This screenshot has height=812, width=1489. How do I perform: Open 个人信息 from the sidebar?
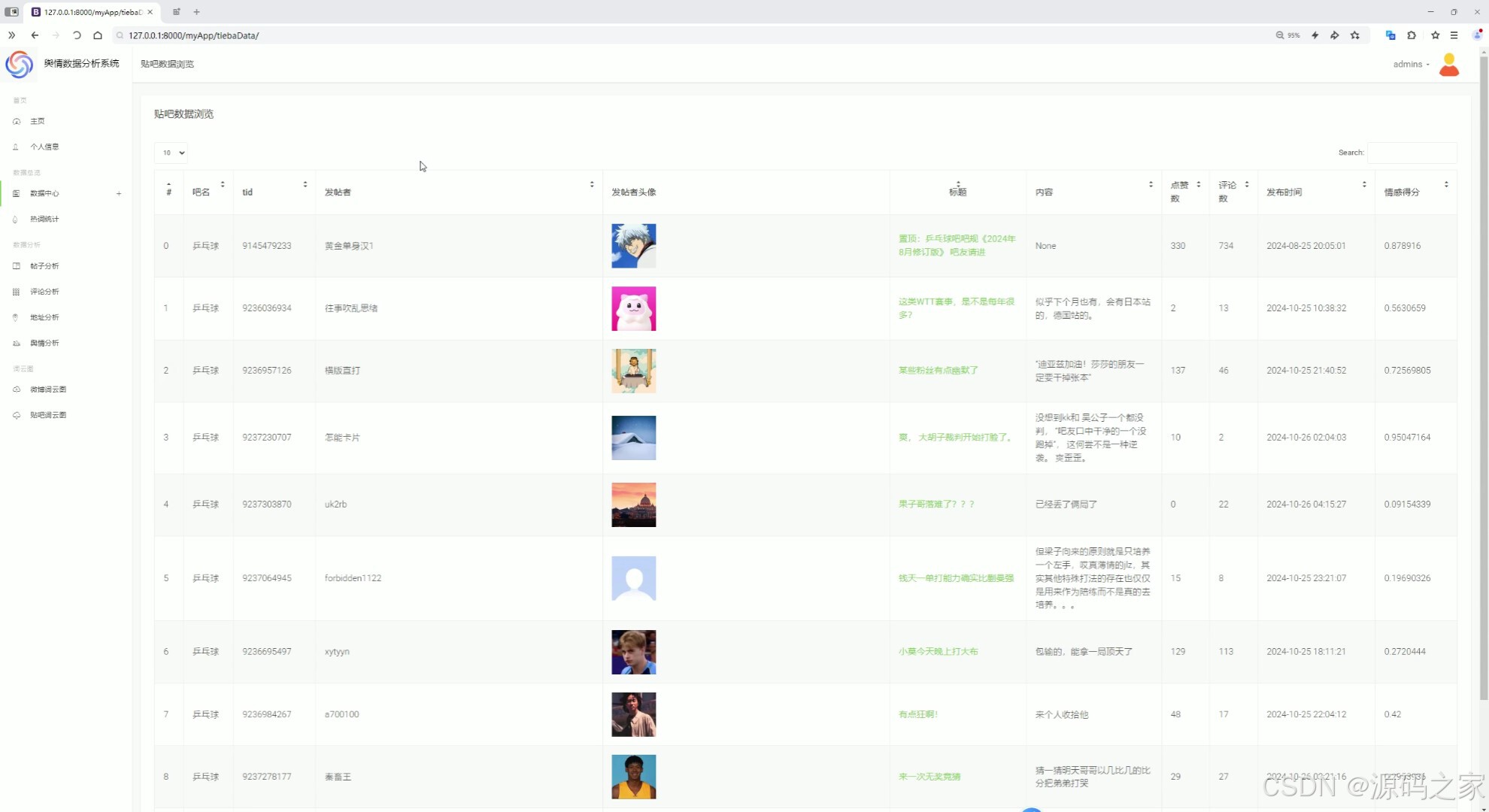click(44, 147)
